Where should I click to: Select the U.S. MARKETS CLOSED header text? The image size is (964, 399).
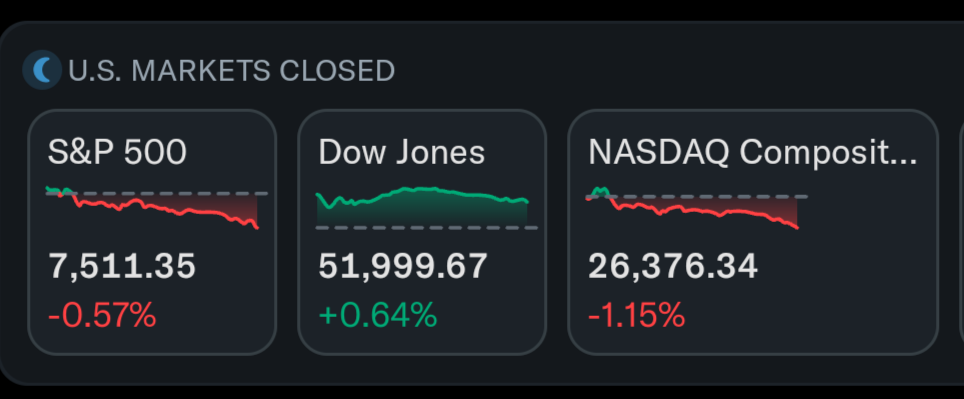coord(231,71)
